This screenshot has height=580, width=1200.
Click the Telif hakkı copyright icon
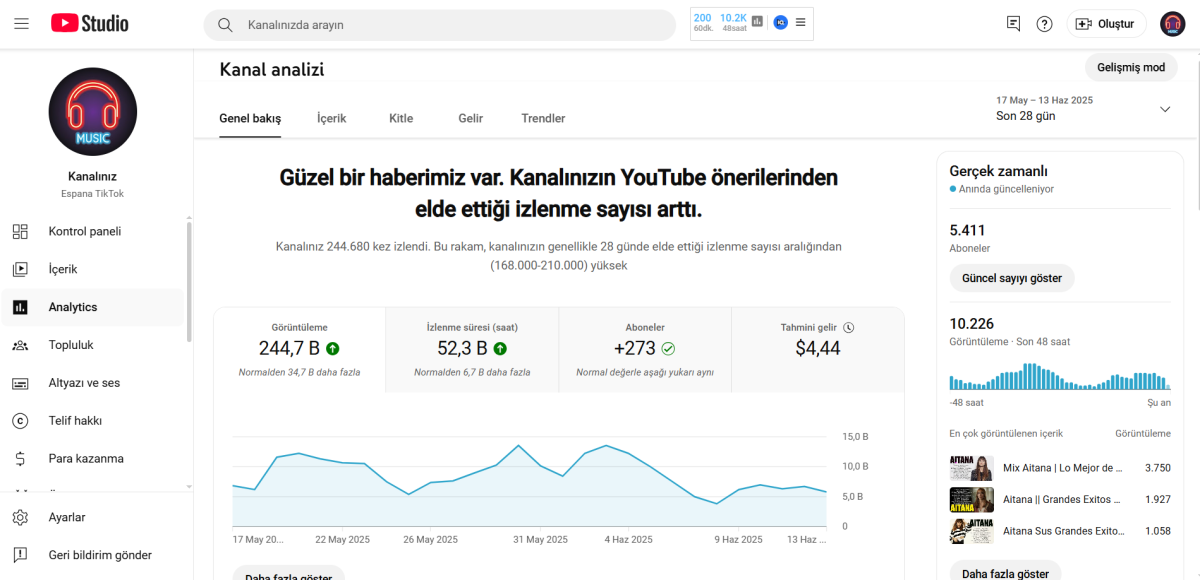(x=20, y=422)
